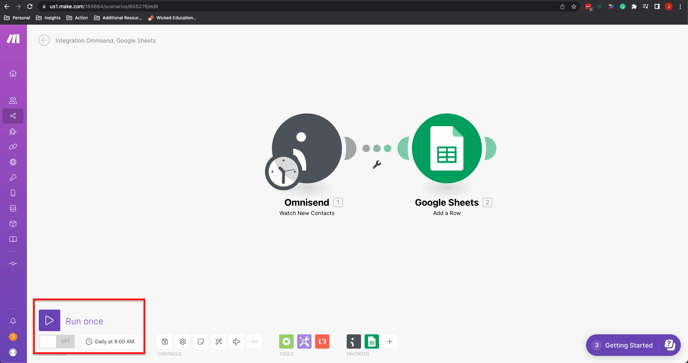Image resolution: width=688 pixels, height=363 pixels.
Task: Add another module after the Google Sheets module
Action: pos(491,148)
